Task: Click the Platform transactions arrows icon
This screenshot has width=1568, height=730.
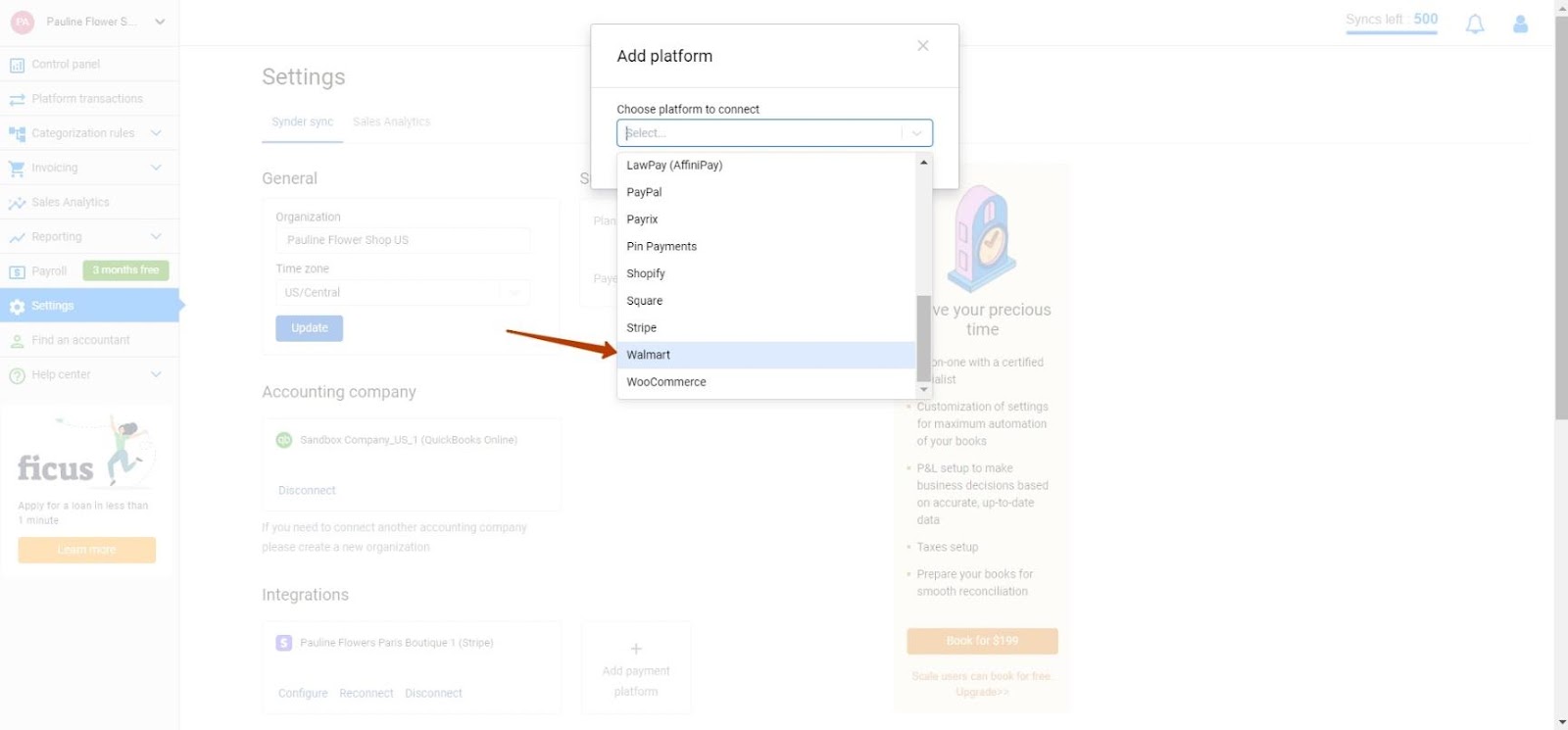Action: point(17,99)
